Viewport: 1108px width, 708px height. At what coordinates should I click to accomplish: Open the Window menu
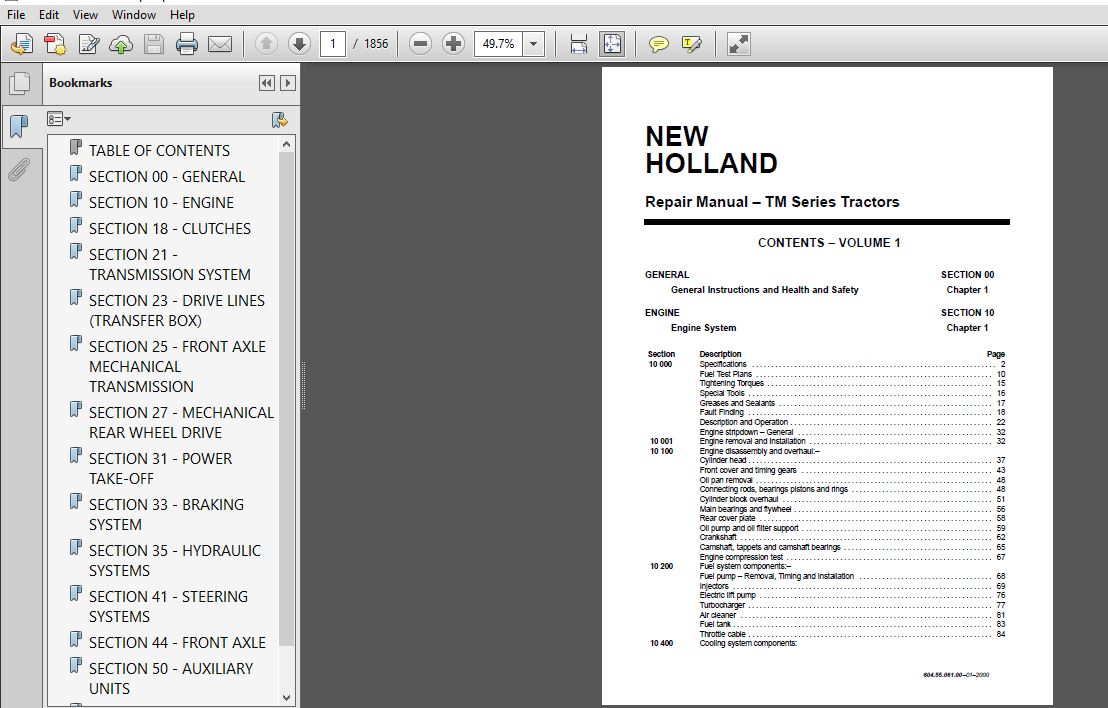(x=134, y=14)
